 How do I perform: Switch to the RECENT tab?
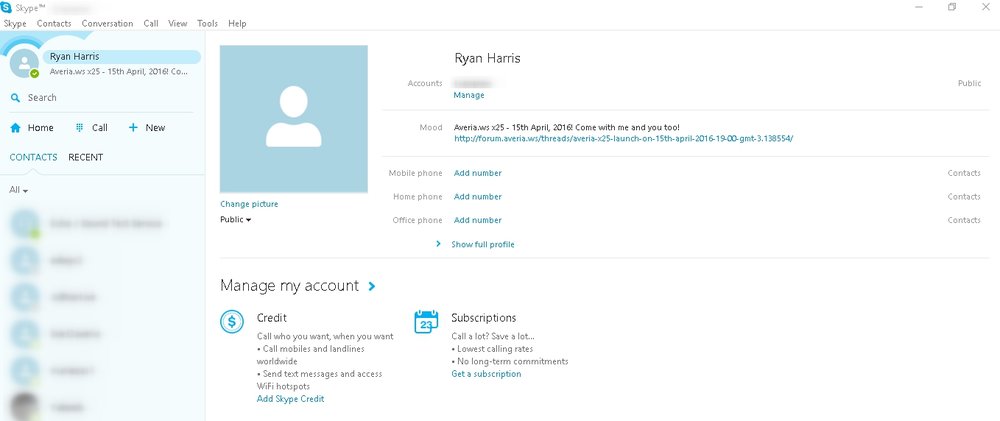(85, 157)
